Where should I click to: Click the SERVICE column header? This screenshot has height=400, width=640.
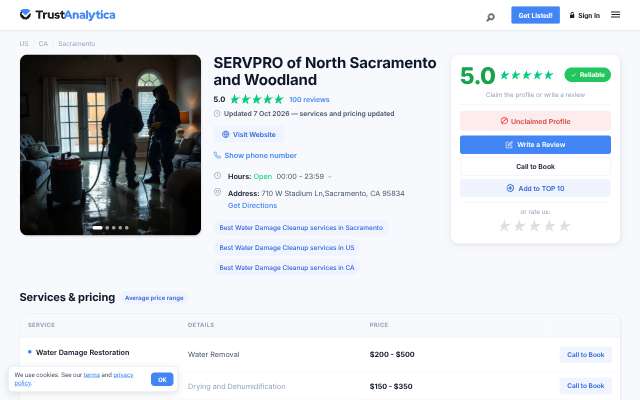pos(41,325)
